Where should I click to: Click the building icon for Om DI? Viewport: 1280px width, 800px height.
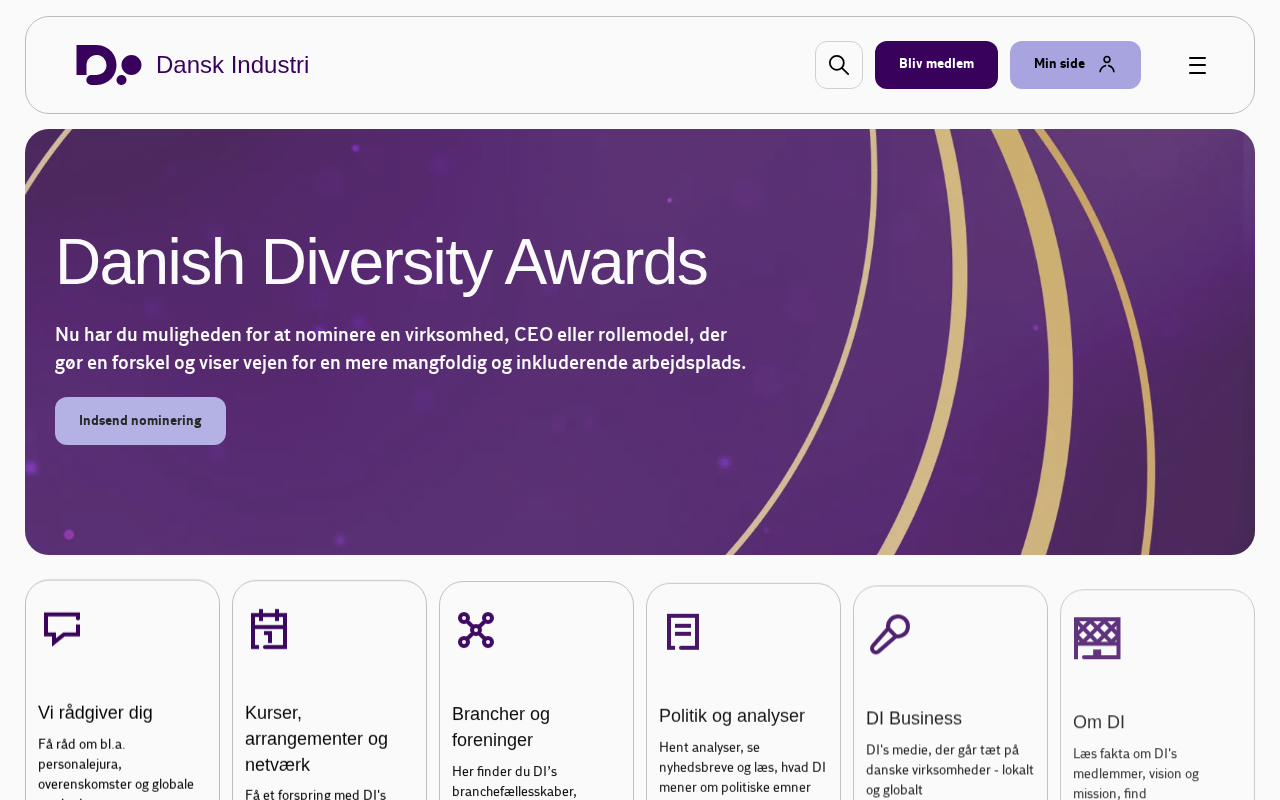coord(1097,638)
